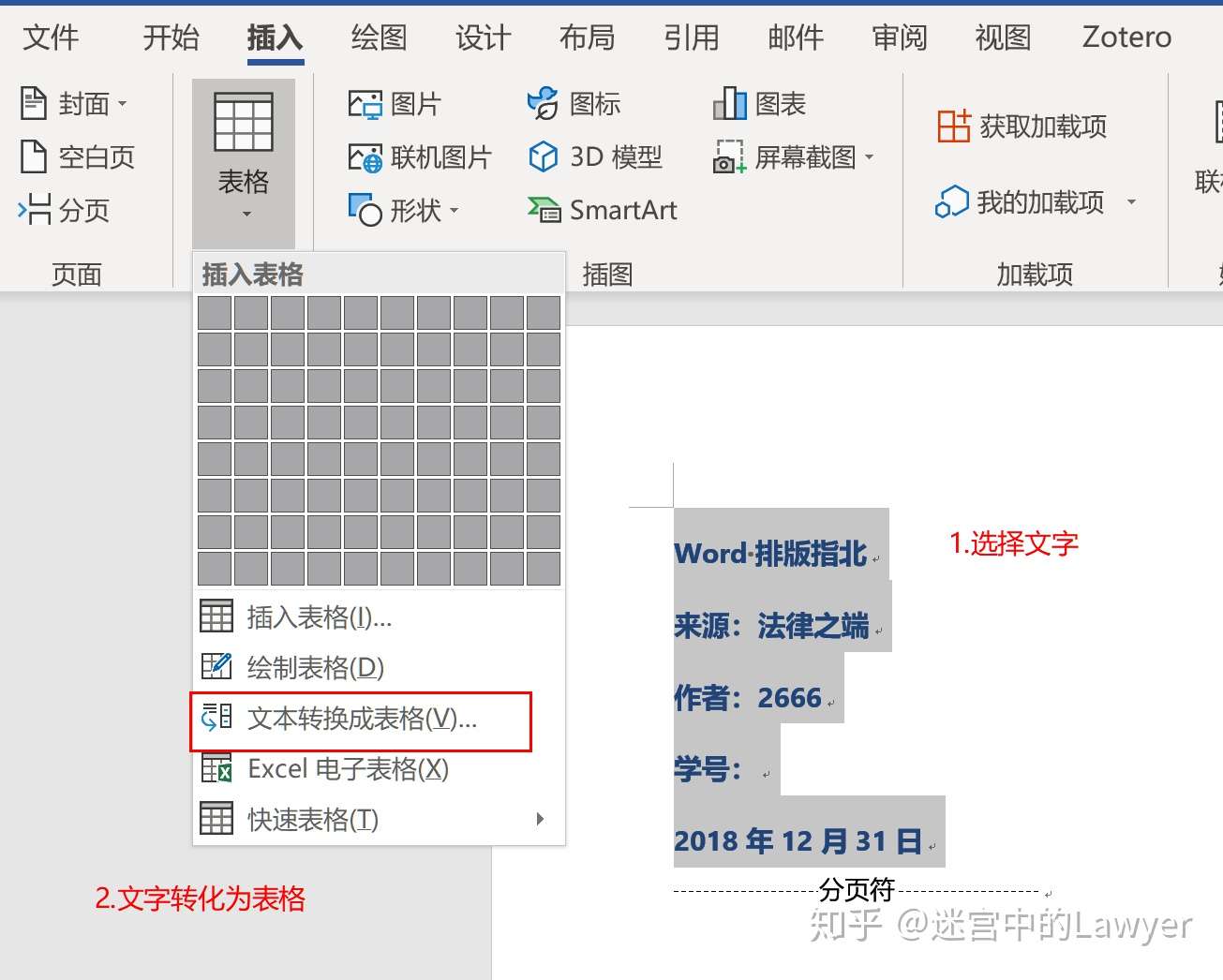The width and height of the screenshot is (1223, 980).
Task: Insert a 分页 page break
Action: tap(64, 210)
